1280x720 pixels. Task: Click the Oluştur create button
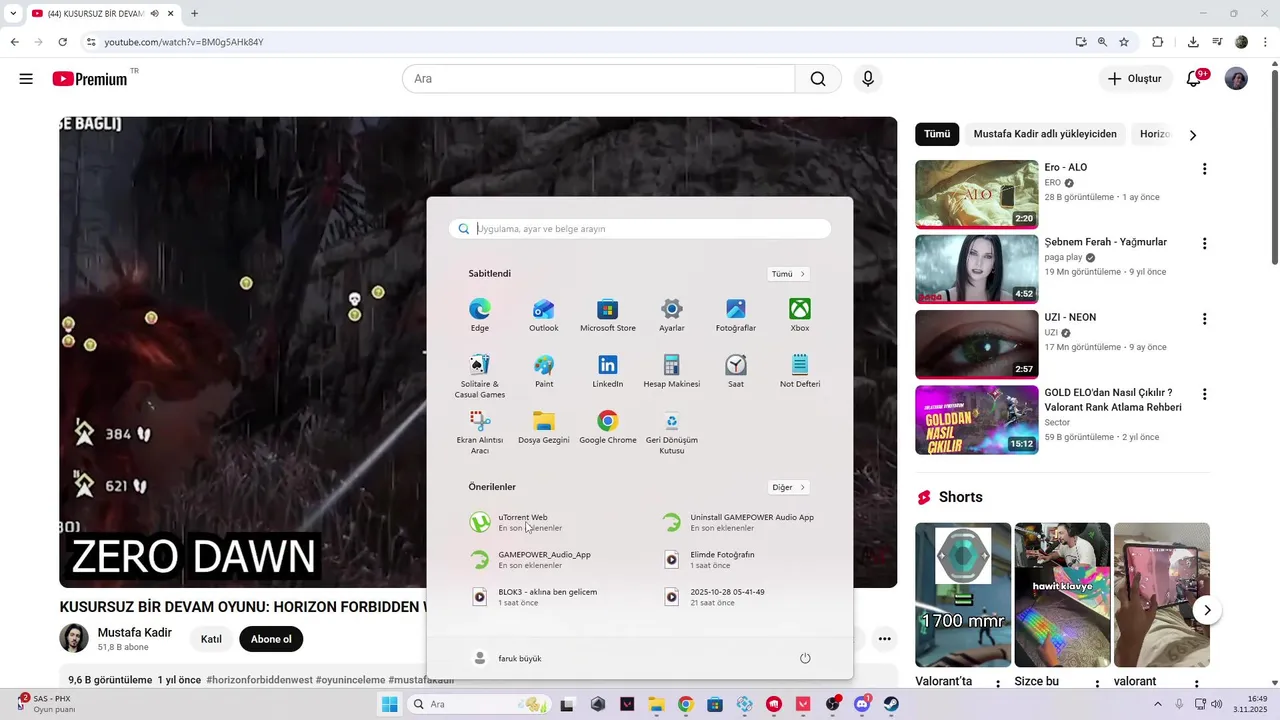1135,79
